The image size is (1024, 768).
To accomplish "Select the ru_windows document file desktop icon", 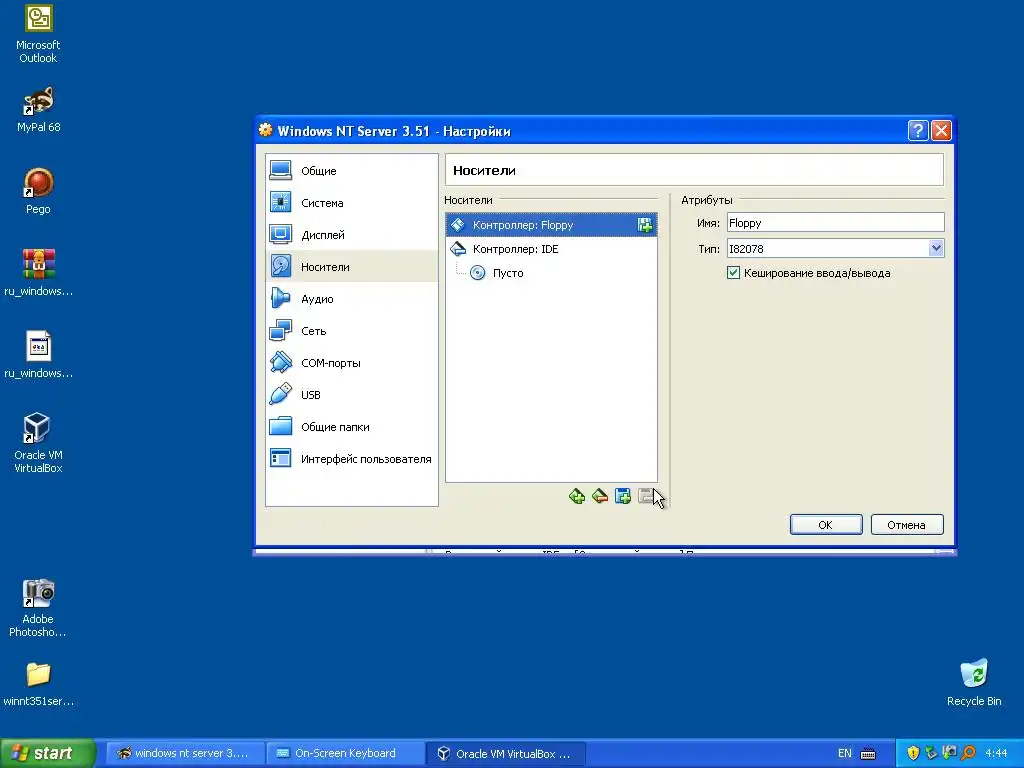I will point(38,355).
